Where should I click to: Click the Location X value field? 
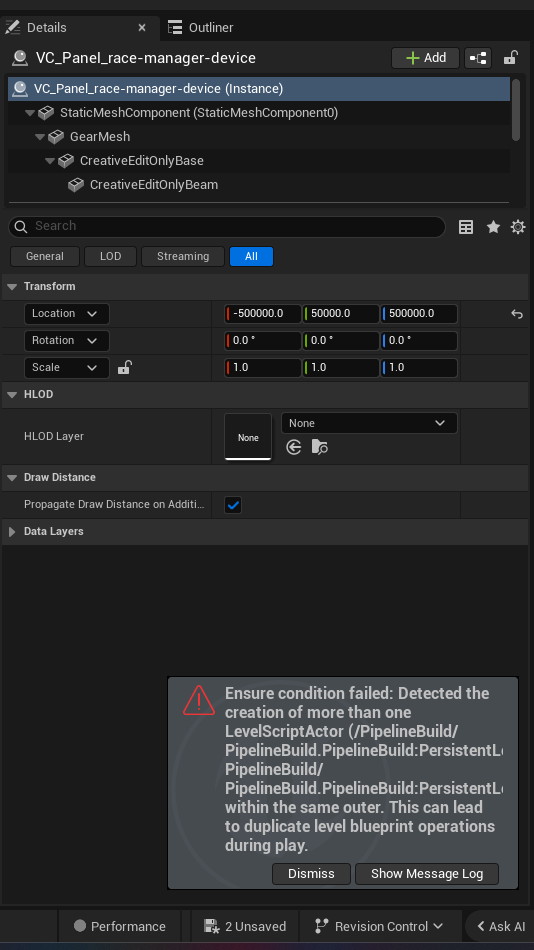[x=262, y=314]
